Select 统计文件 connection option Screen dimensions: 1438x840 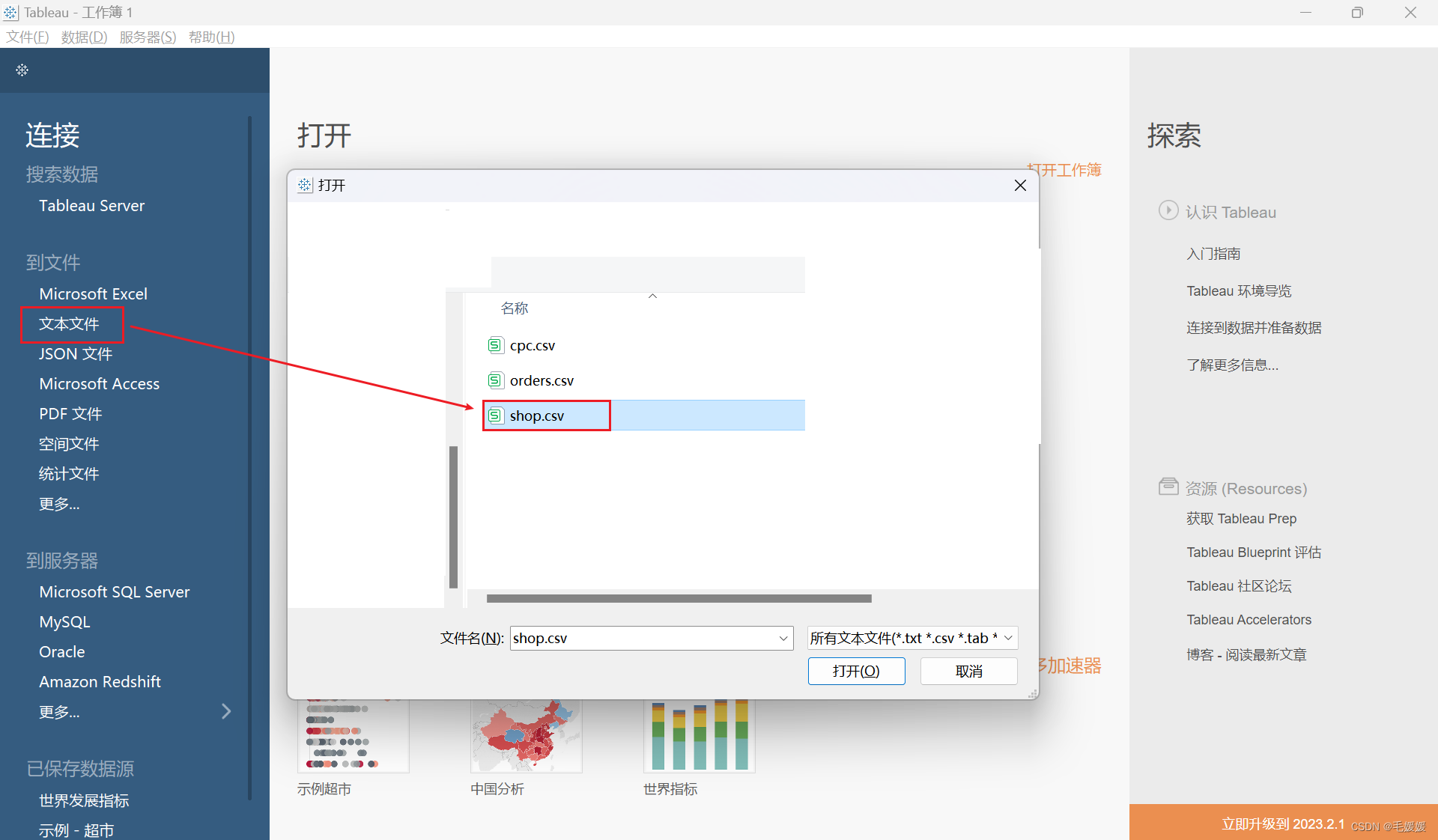pos(69,473)
